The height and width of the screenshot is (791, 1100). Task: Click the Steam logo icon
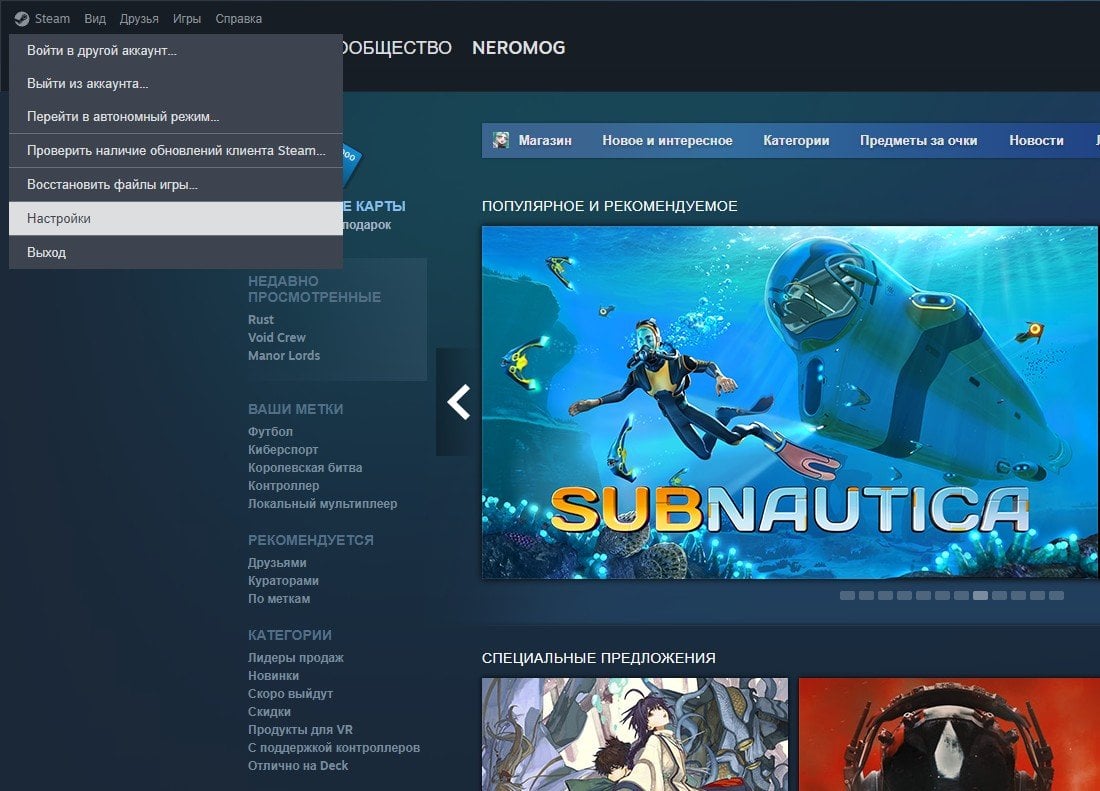[x=22, y=19]
